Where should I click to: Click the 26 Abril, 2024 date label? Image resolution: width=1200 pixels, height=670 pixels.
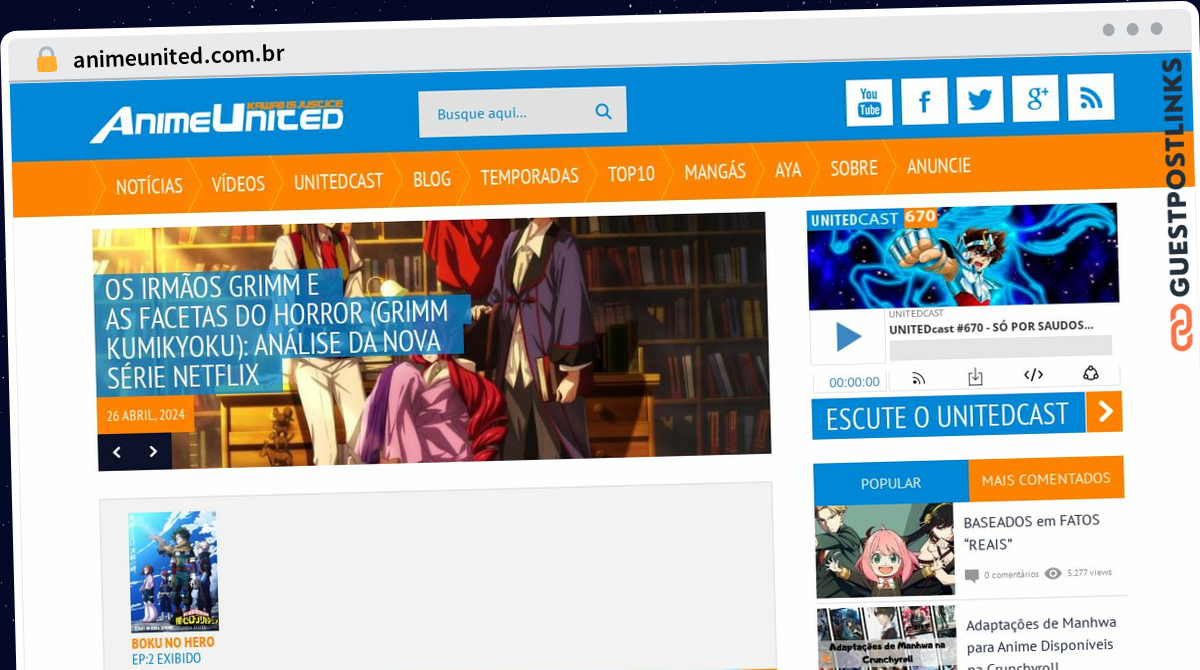tap(146, 416)
